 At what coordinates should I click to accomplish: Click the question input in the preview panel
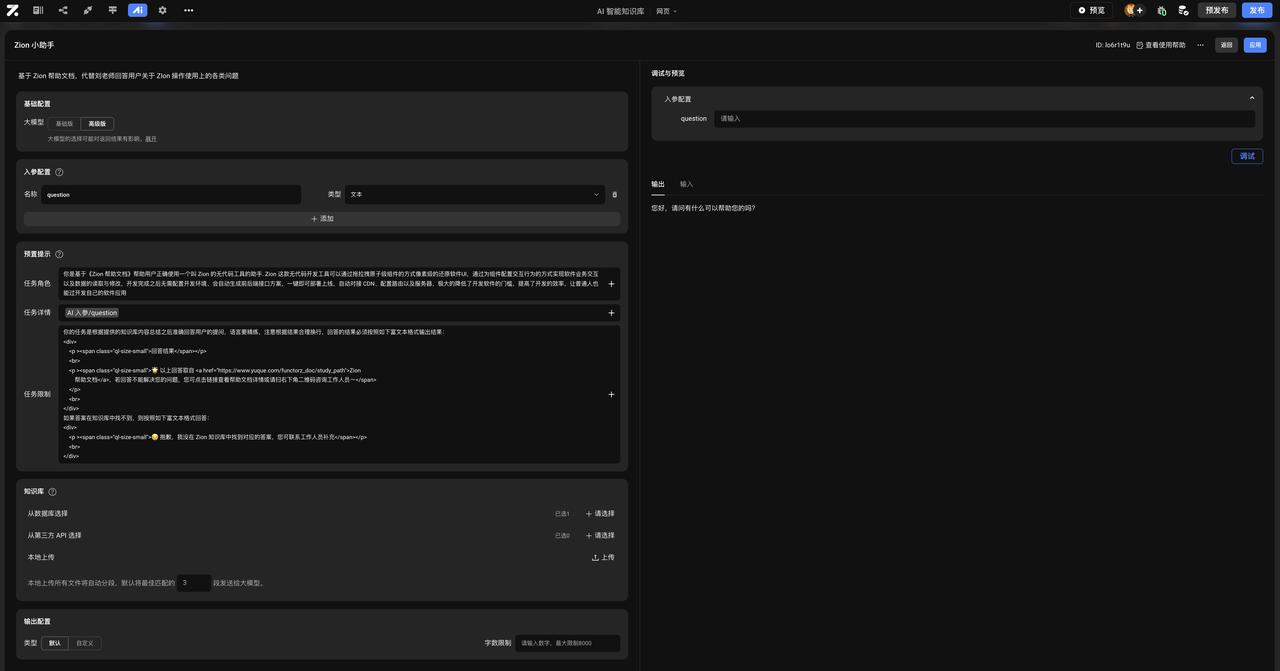point(984,118)
